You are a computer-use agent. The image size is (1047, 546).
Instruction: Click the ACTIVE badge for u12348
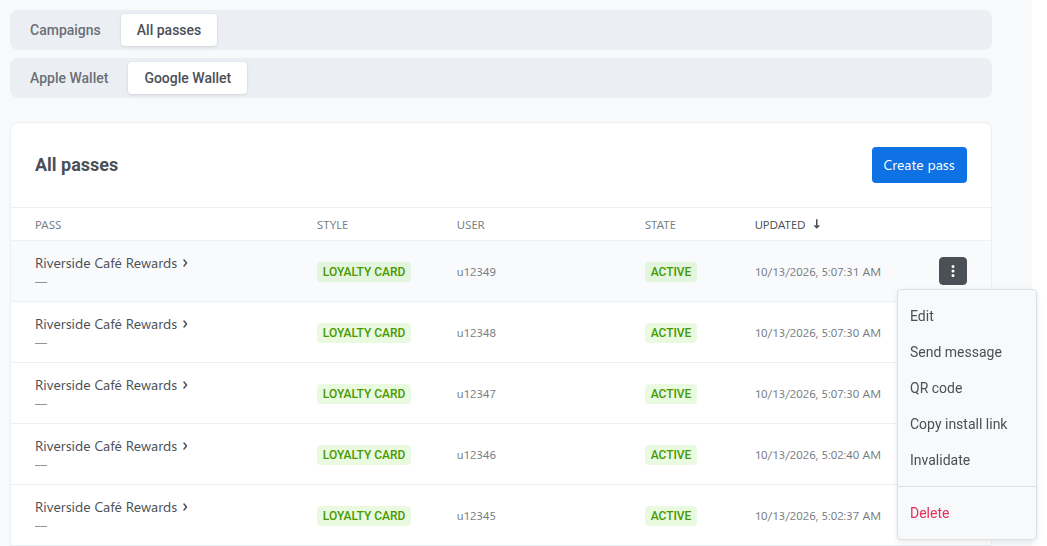coord(670,332)
